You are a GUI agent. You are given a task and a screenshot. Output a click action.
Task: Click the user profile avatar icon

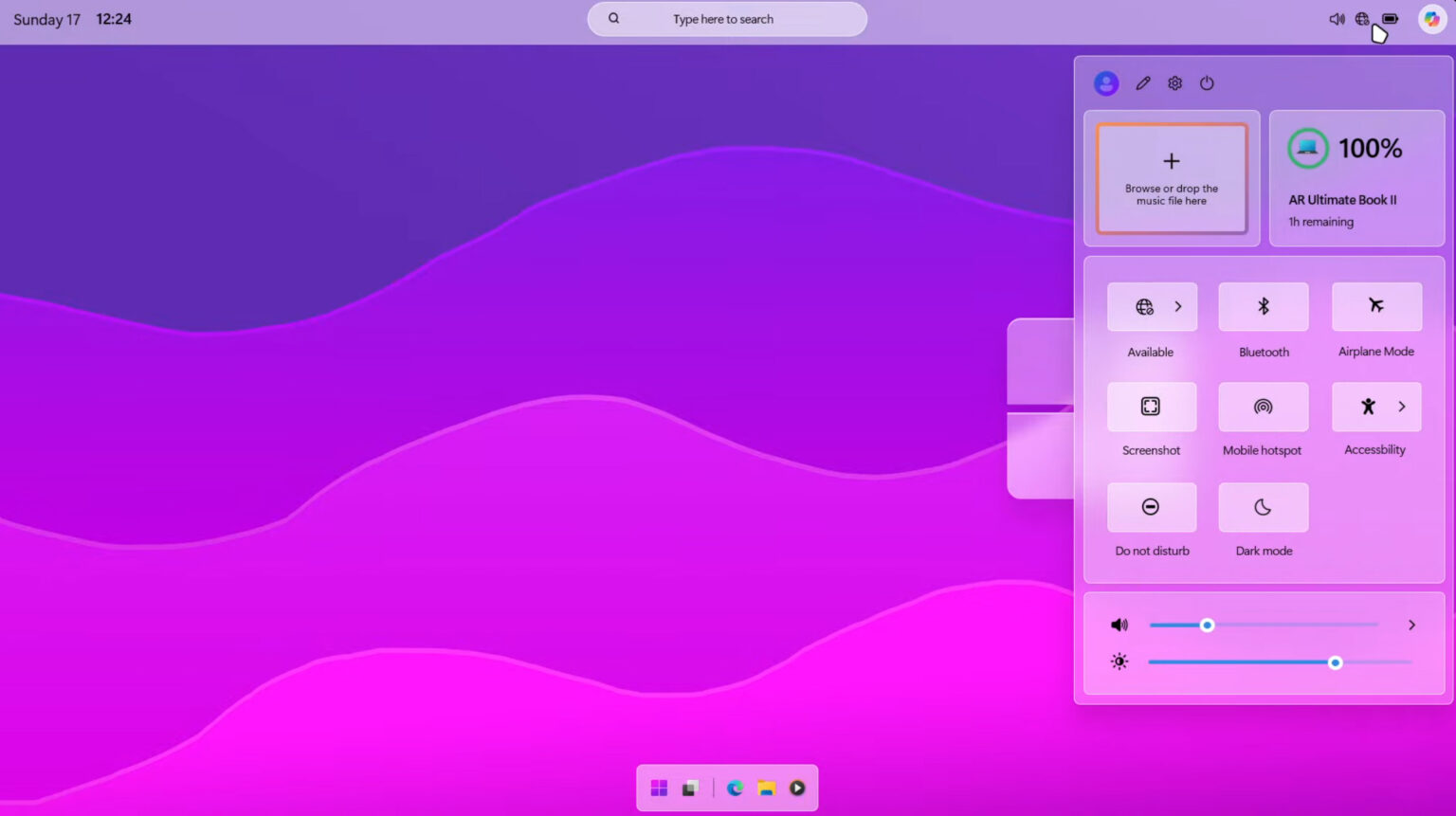click(1105, 83)
